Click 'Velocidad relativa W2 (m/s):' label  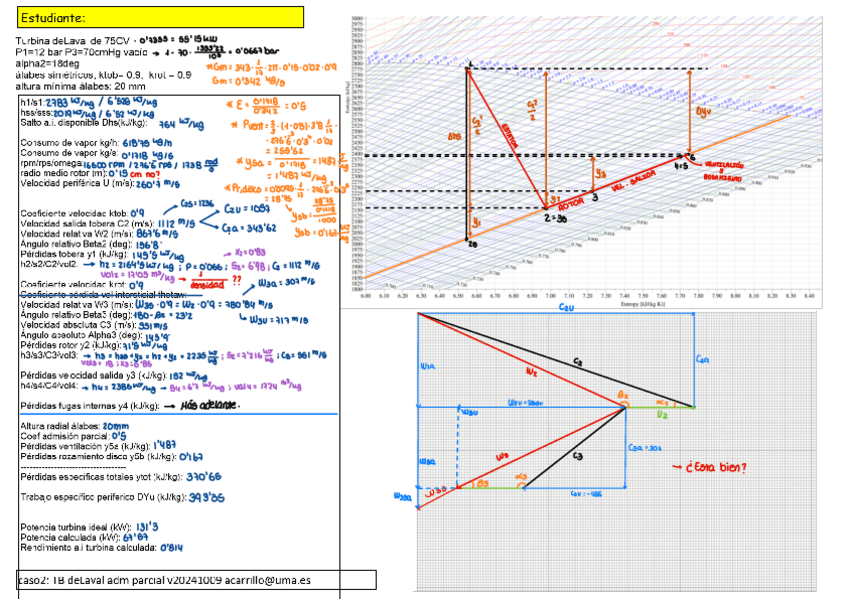tap(77, 234)
